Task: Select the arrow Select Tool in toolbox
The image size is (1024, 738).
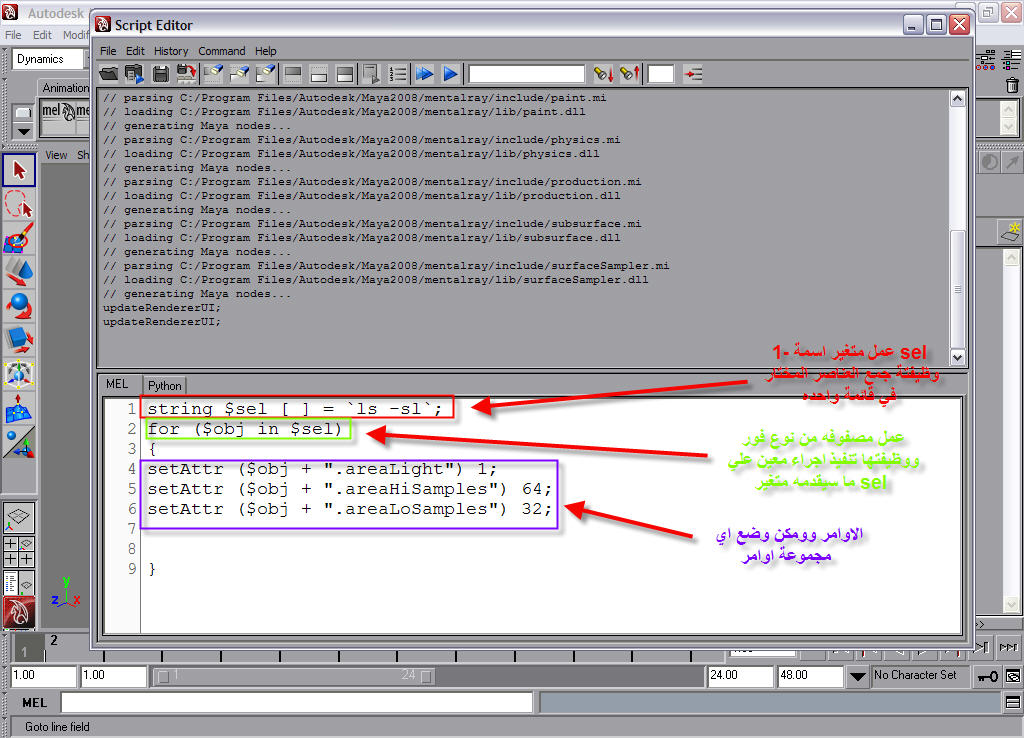Action: pyautogui.click(x=19, y=170)
